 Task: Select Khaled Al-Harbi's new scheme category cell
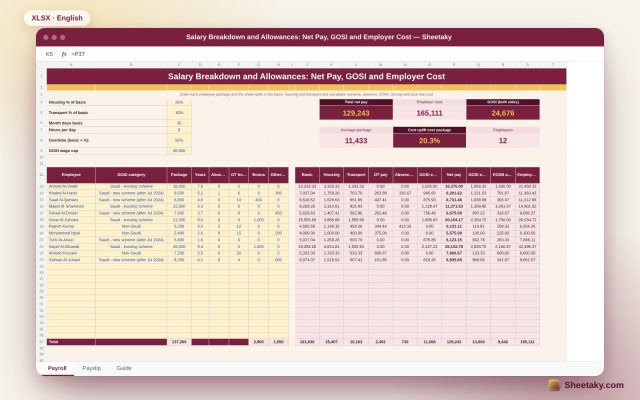[131, 193]
